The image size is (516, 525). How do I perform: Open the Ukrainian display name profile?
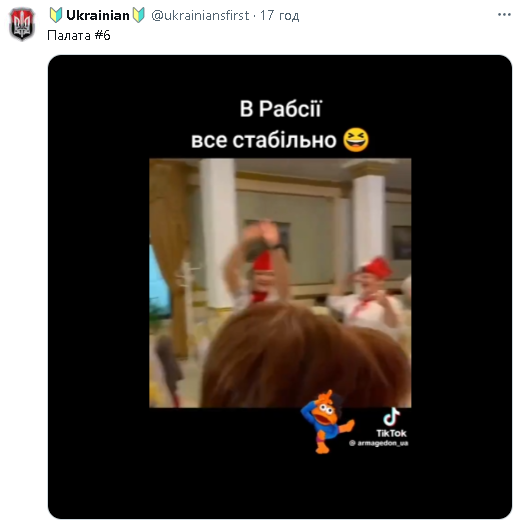coord(98,15)
